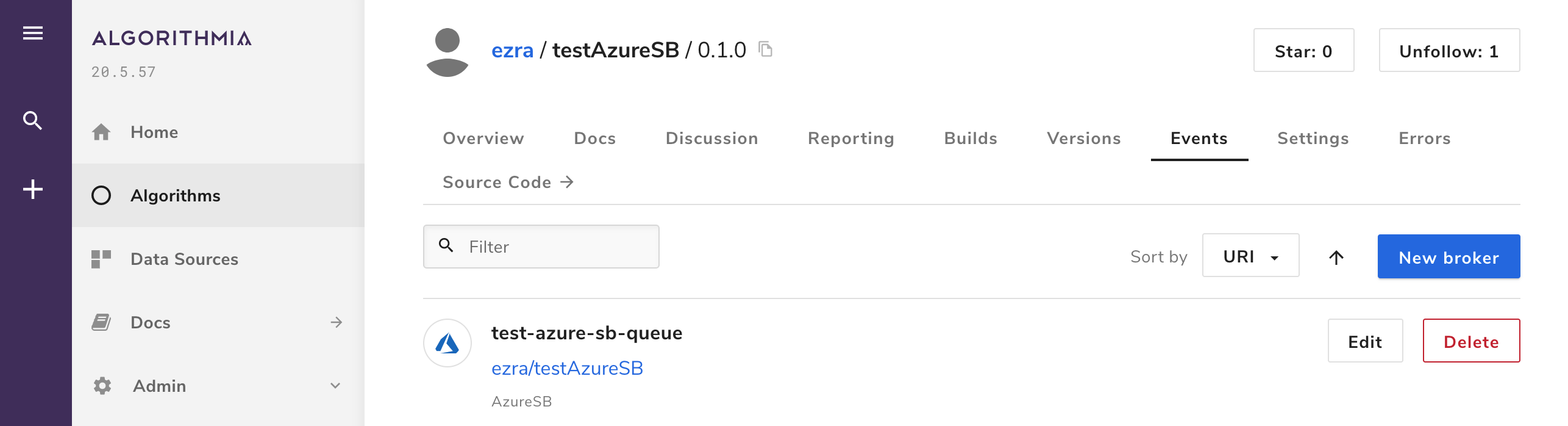Image resolution: width=1568 pixels, height=426 pixels.
Task: Expand the Admin sidebar section
Action: click(x=335, y=386)
